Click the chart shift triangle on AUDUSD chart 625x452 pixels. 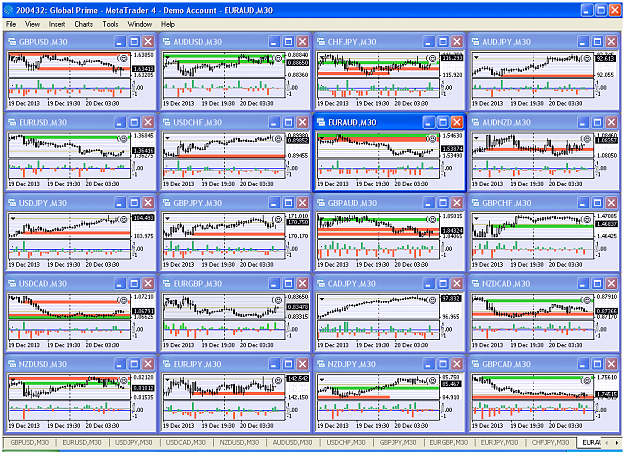click(167, 58)
